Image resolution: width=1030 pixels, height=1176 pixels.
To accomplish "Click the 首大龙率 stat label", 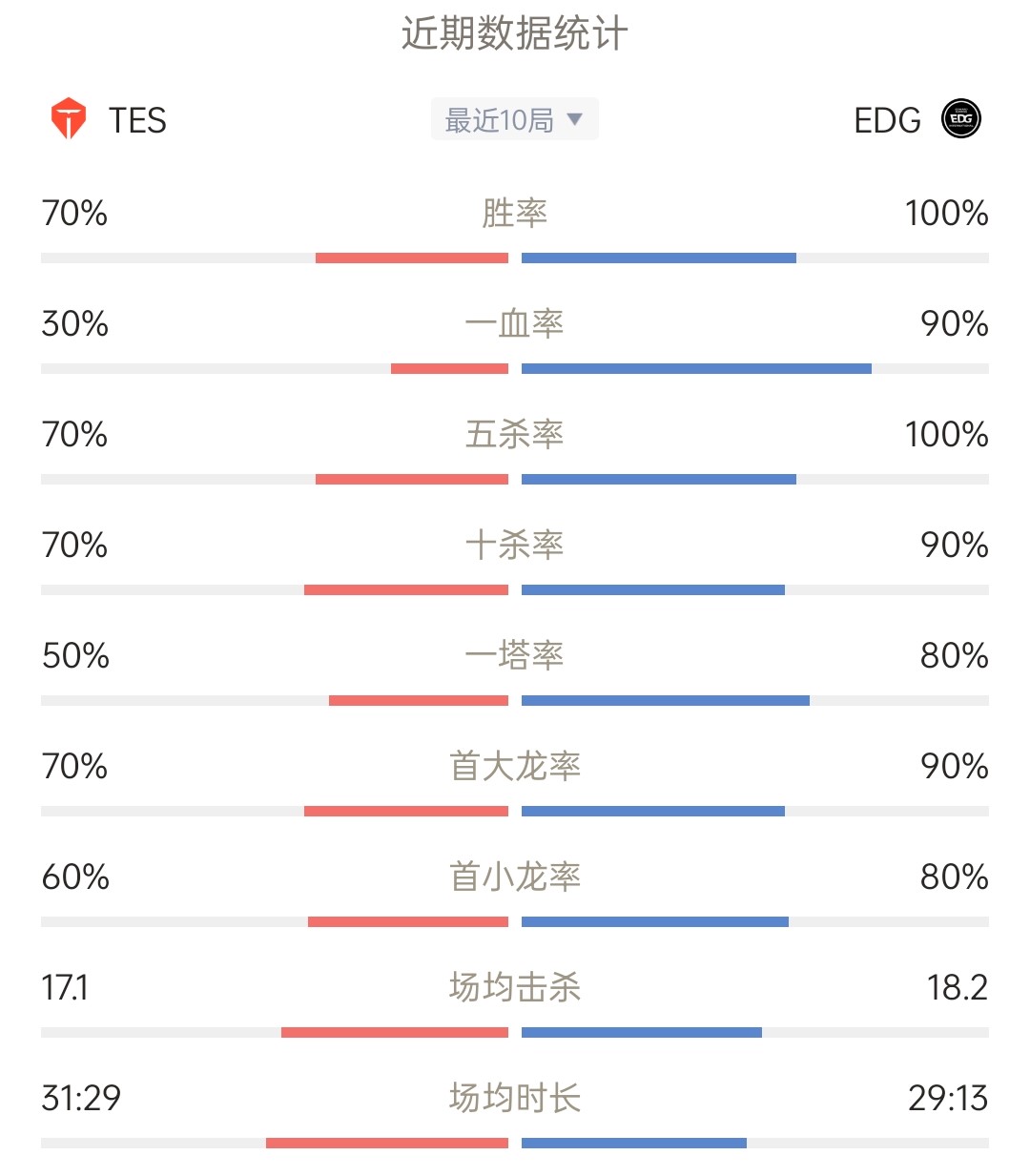I will [515, 766].
